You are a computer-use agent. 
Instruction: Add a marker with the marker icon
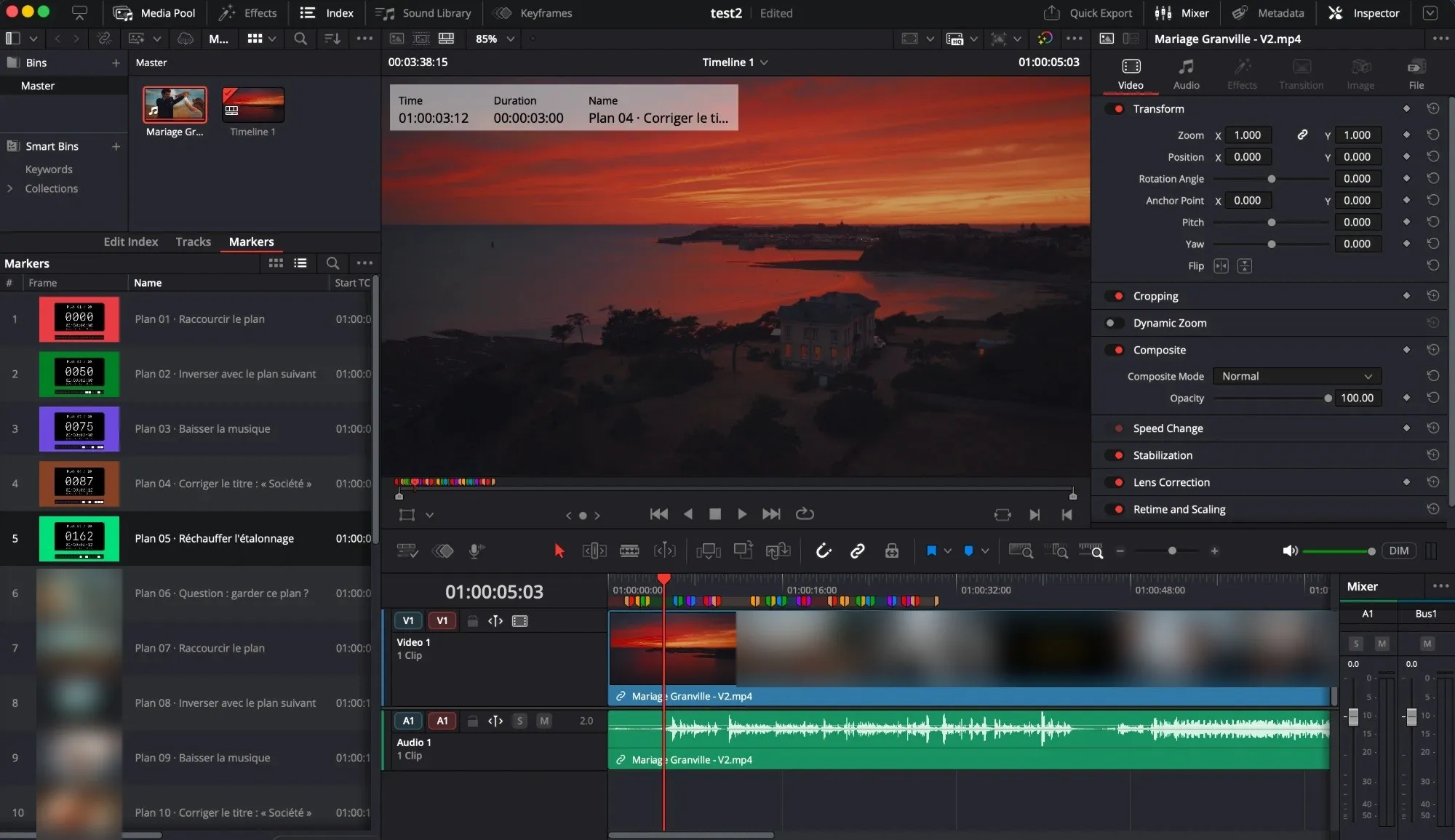968,551
